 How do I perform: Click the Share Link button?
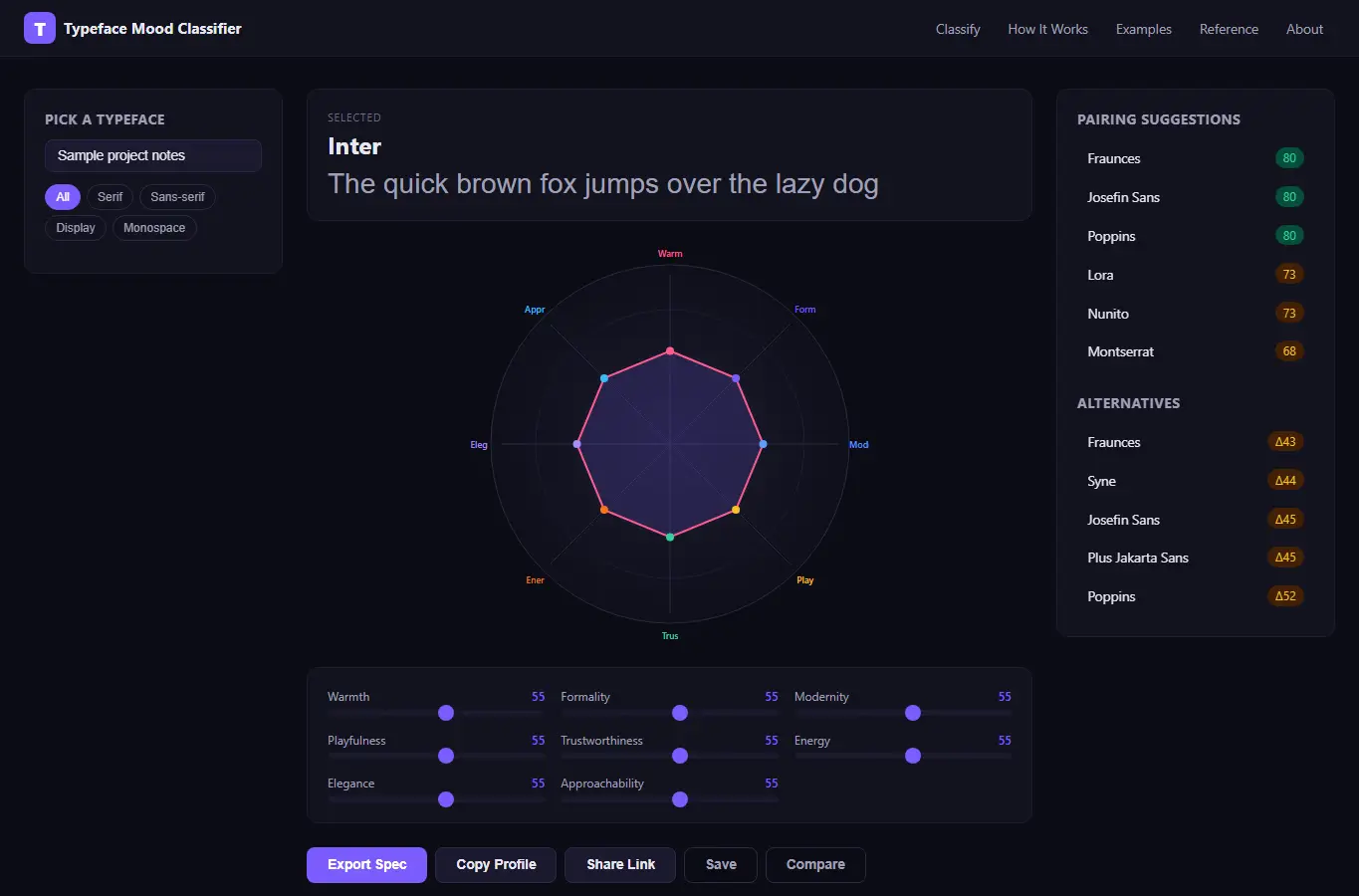click(x=620, y=864)
